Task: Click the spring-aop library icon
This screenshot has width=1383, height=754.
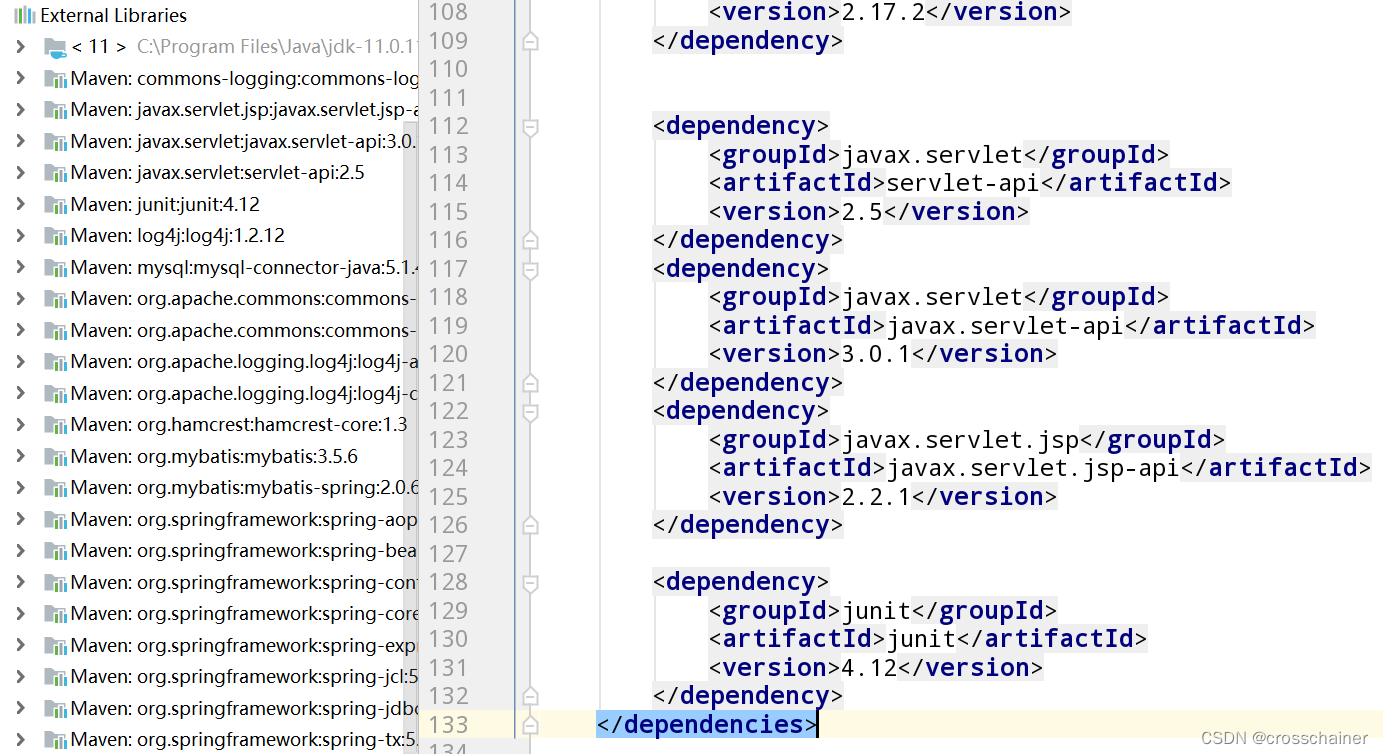Action: click(55, 520)
